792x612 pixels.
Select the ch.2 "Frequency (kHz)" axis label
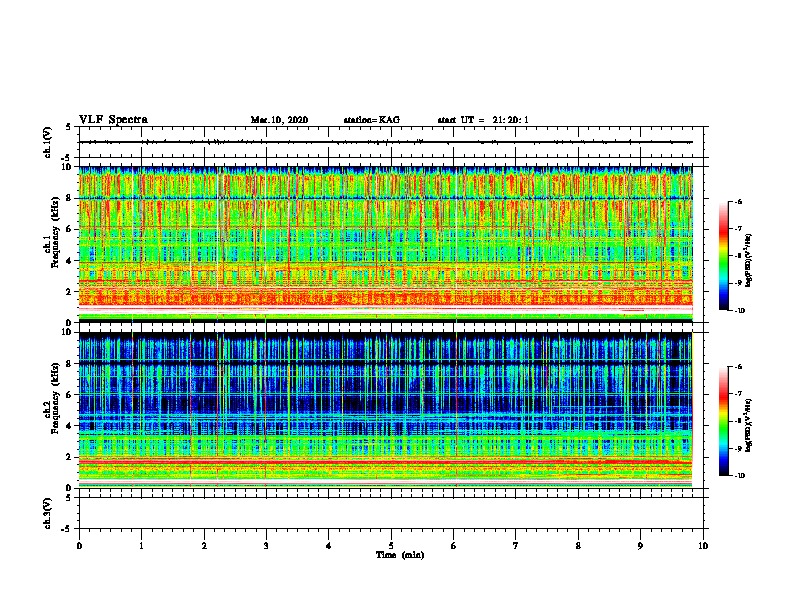point(55,398)
